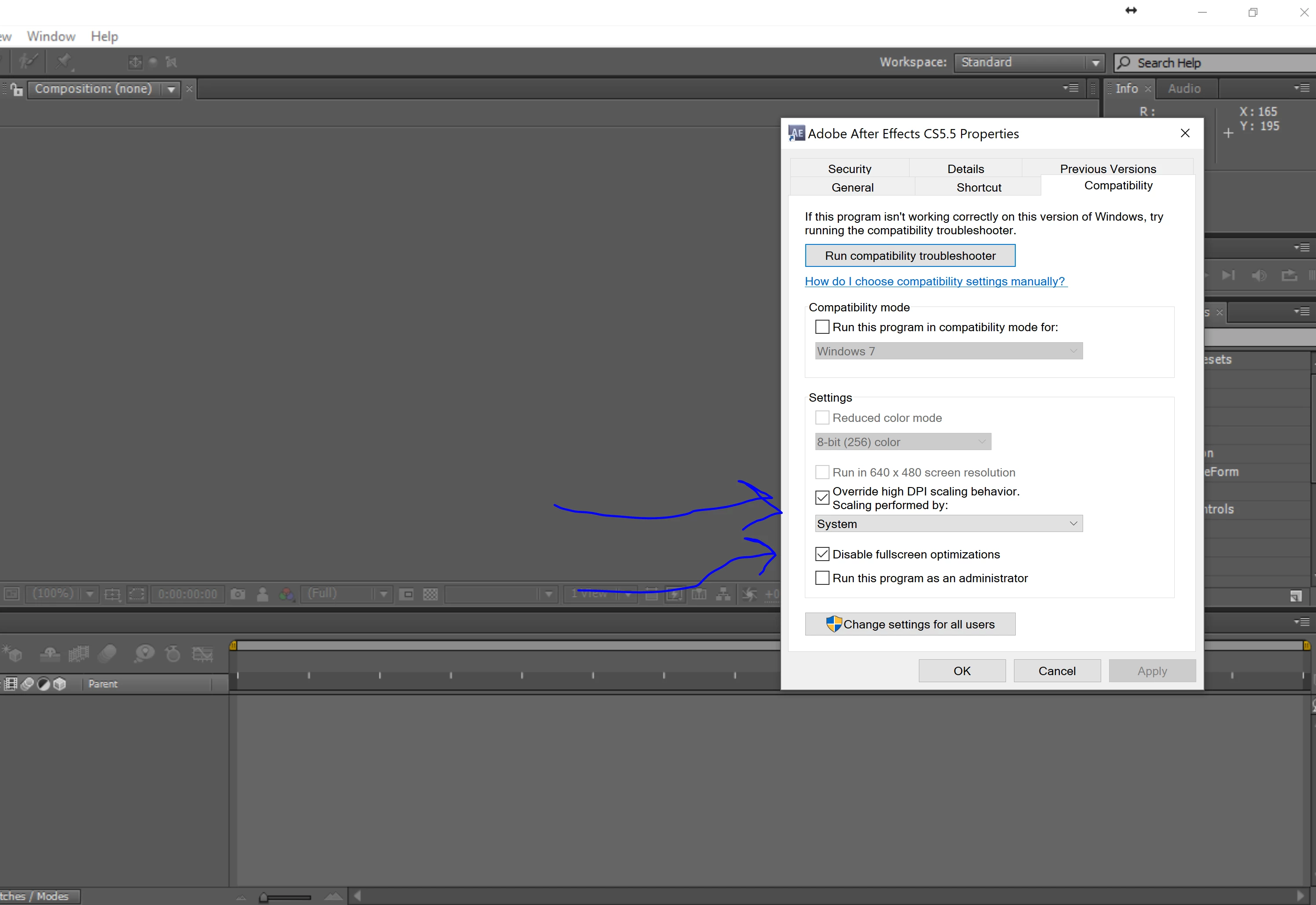Click the Take Snapshot camera icon
This screenshot has height=905, width=1316.
point(238,594)
